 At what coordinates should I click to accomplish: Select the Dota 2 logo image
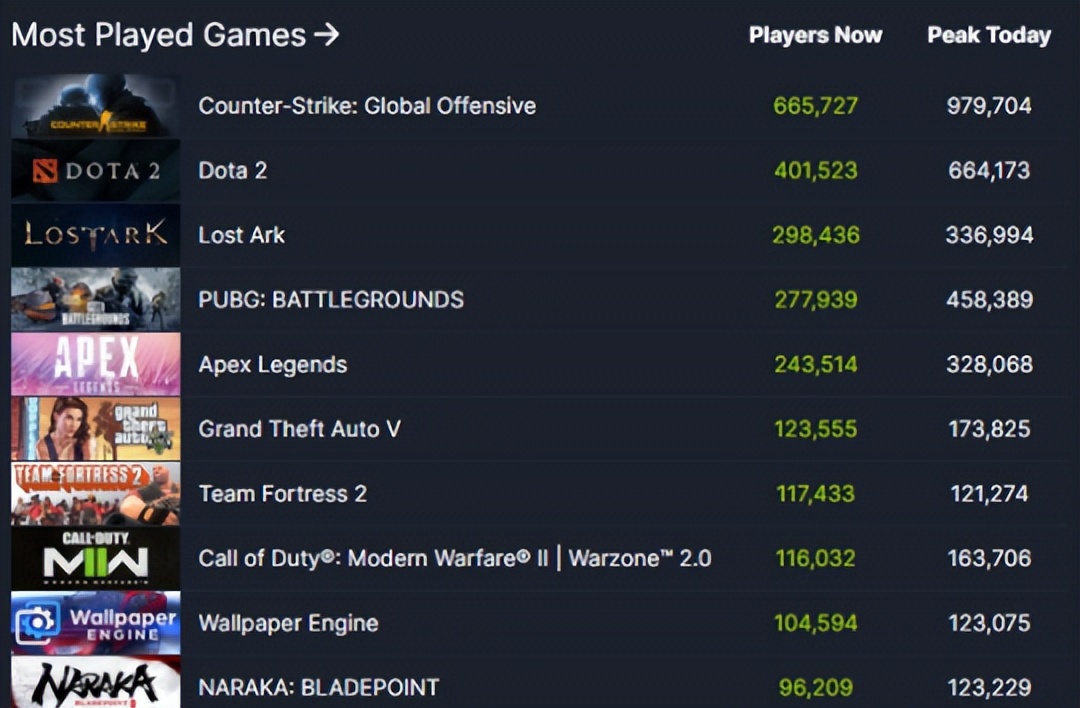pos(95,170)
